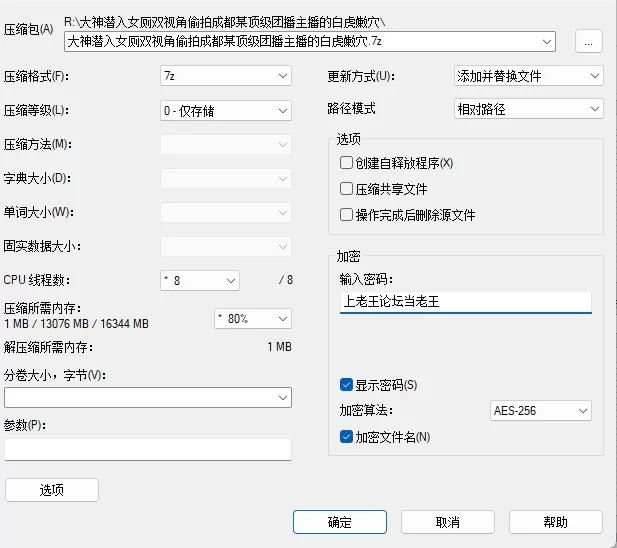Image resolution: width=617 pixels, height=548 pixels.
Task: Confirm with the 确定 button
Action: pyautogui.click(x=340, y=522)
